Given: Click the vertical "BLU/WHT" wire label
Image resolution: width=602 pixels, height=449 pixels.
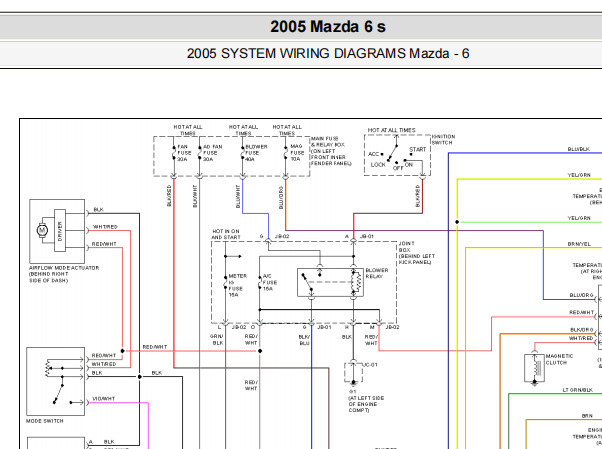Looking at the screenshot, I should (x=238, y=197).
